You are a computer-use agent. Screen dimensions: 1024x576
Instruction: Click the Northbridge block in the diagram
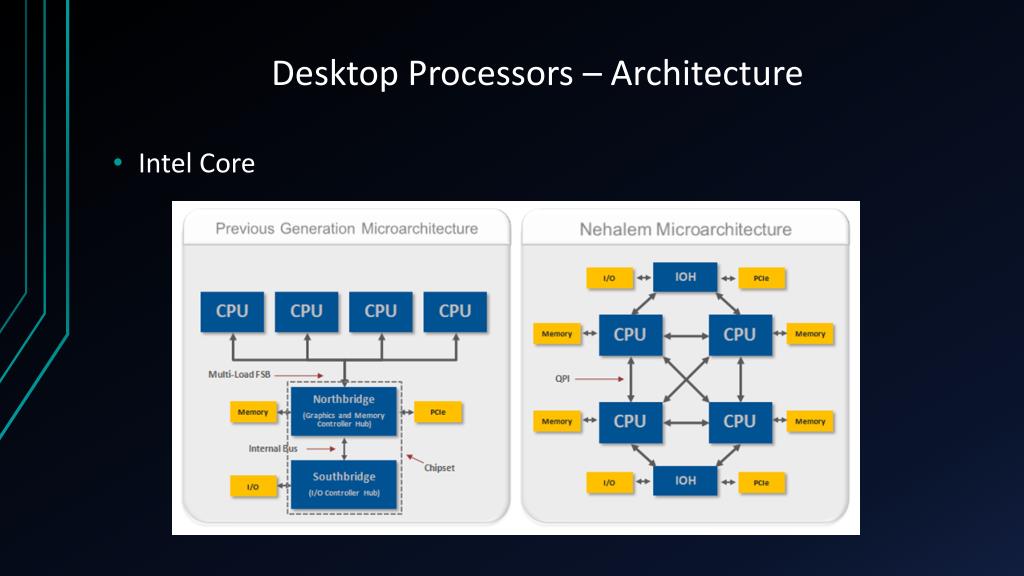[x=344, y=411]
